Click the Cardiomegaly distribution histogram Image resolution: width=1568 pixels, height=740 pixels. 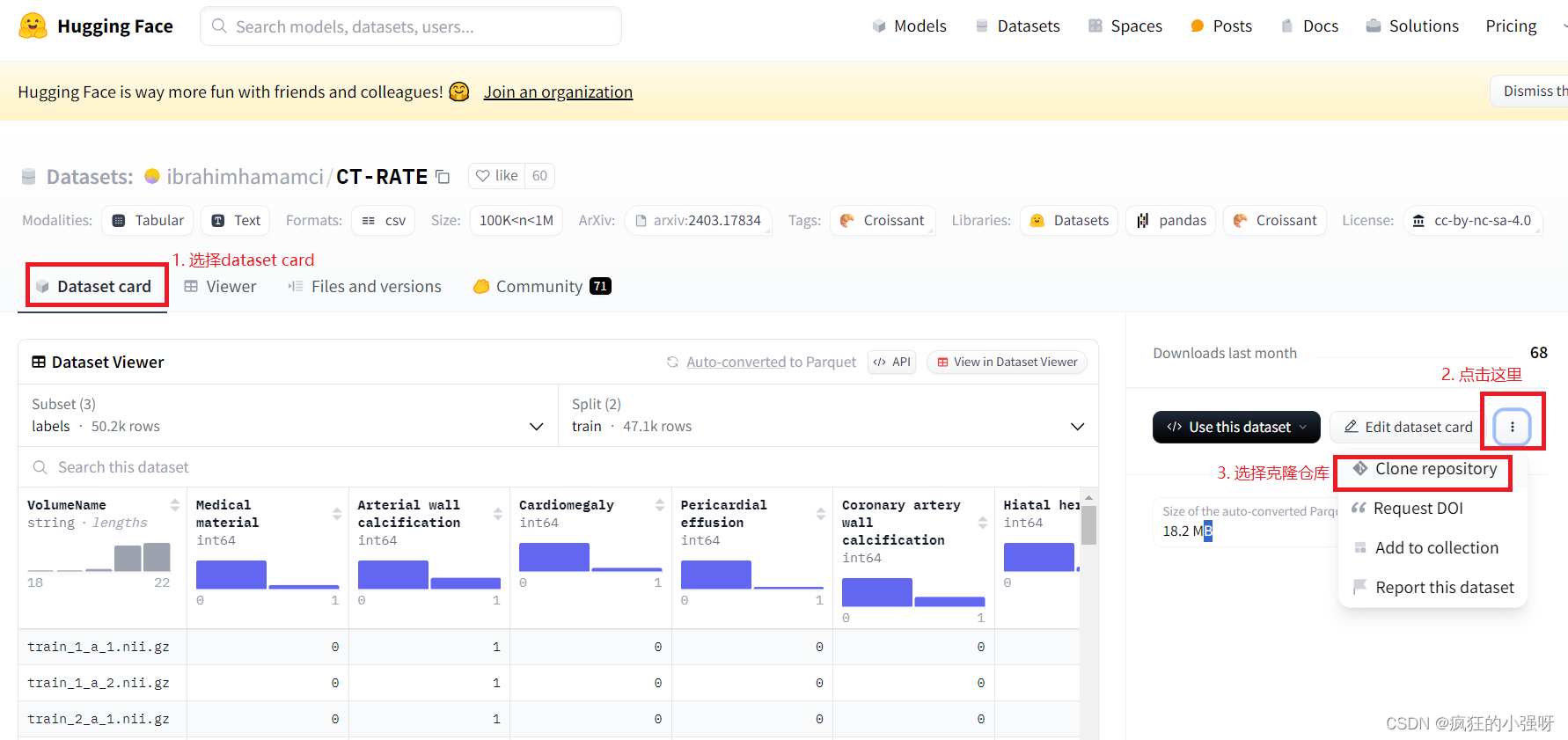590,557
